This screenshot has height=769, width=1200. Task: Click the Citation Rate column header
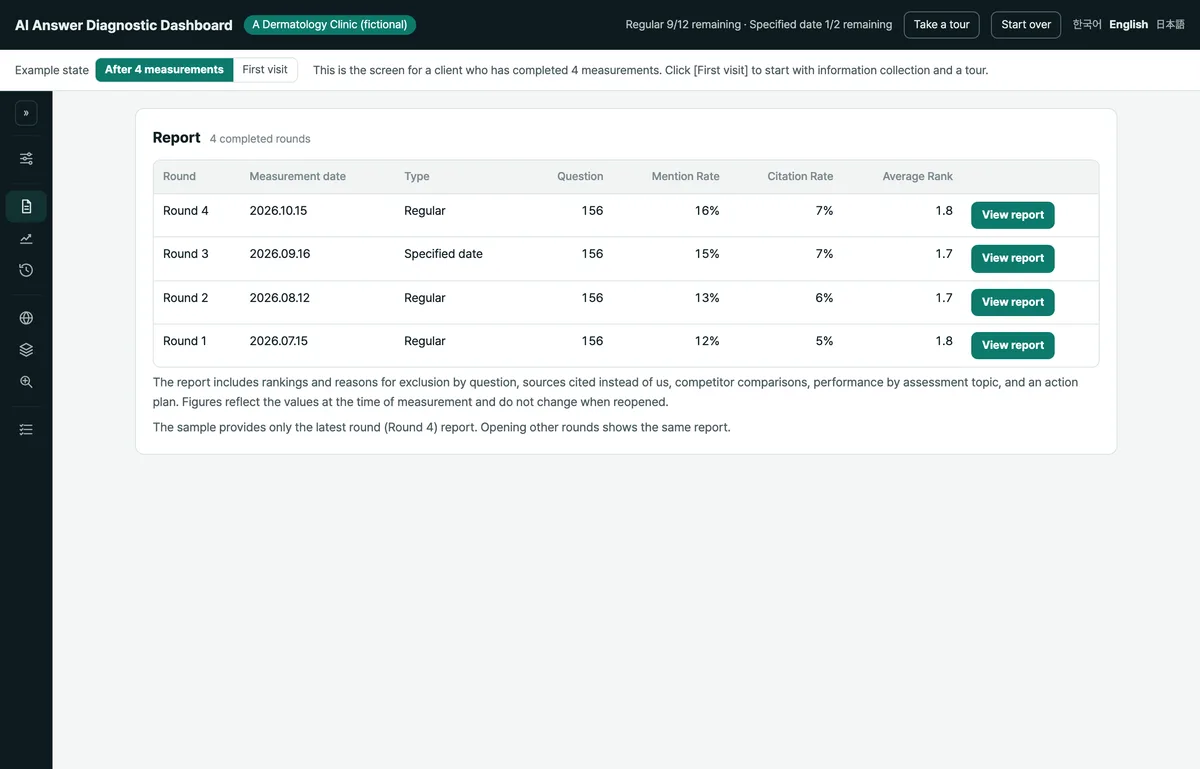pyautogui.click(x=800, y=176)
